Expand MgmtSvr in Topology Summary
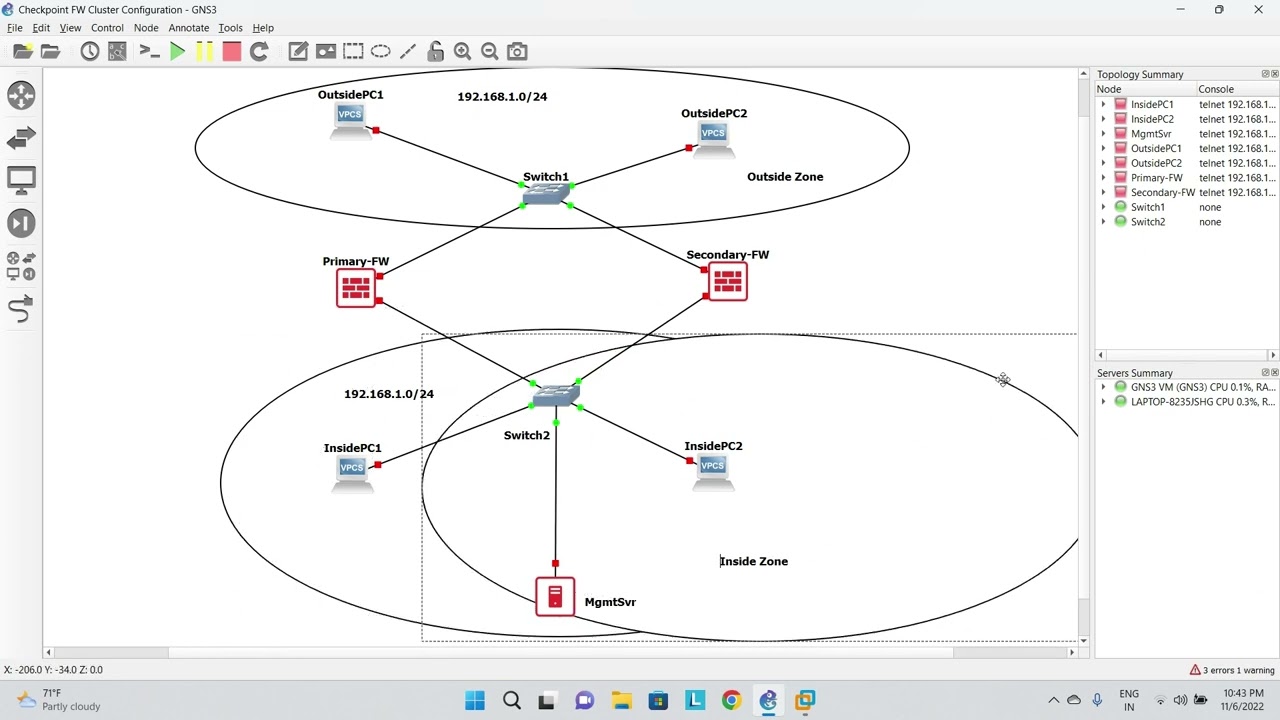Screen dimensions: 1280x720 pos(1104,133)
